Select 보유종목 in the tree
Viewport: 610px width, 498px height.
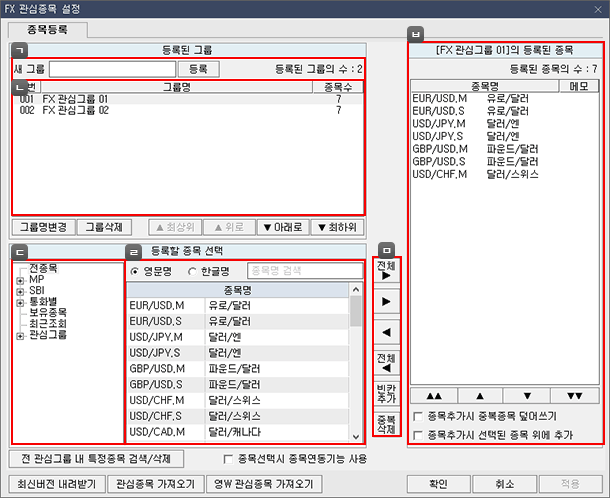(x=48, y=312)
